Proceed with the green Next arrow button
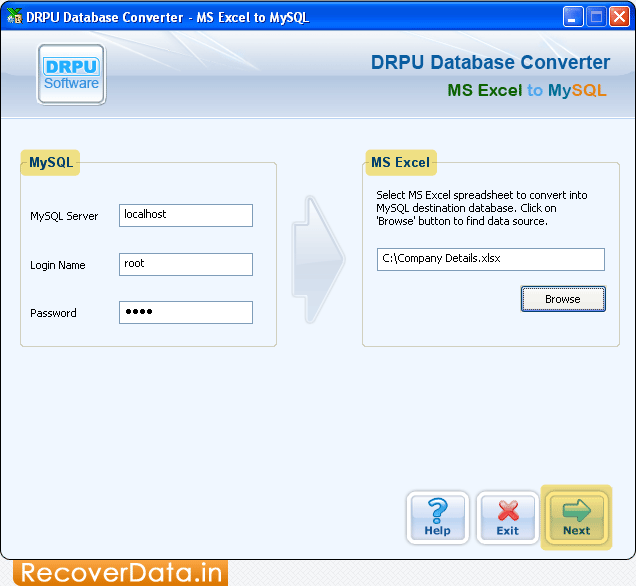The width and height of the screenshot is (636, 586). point(576,517)
